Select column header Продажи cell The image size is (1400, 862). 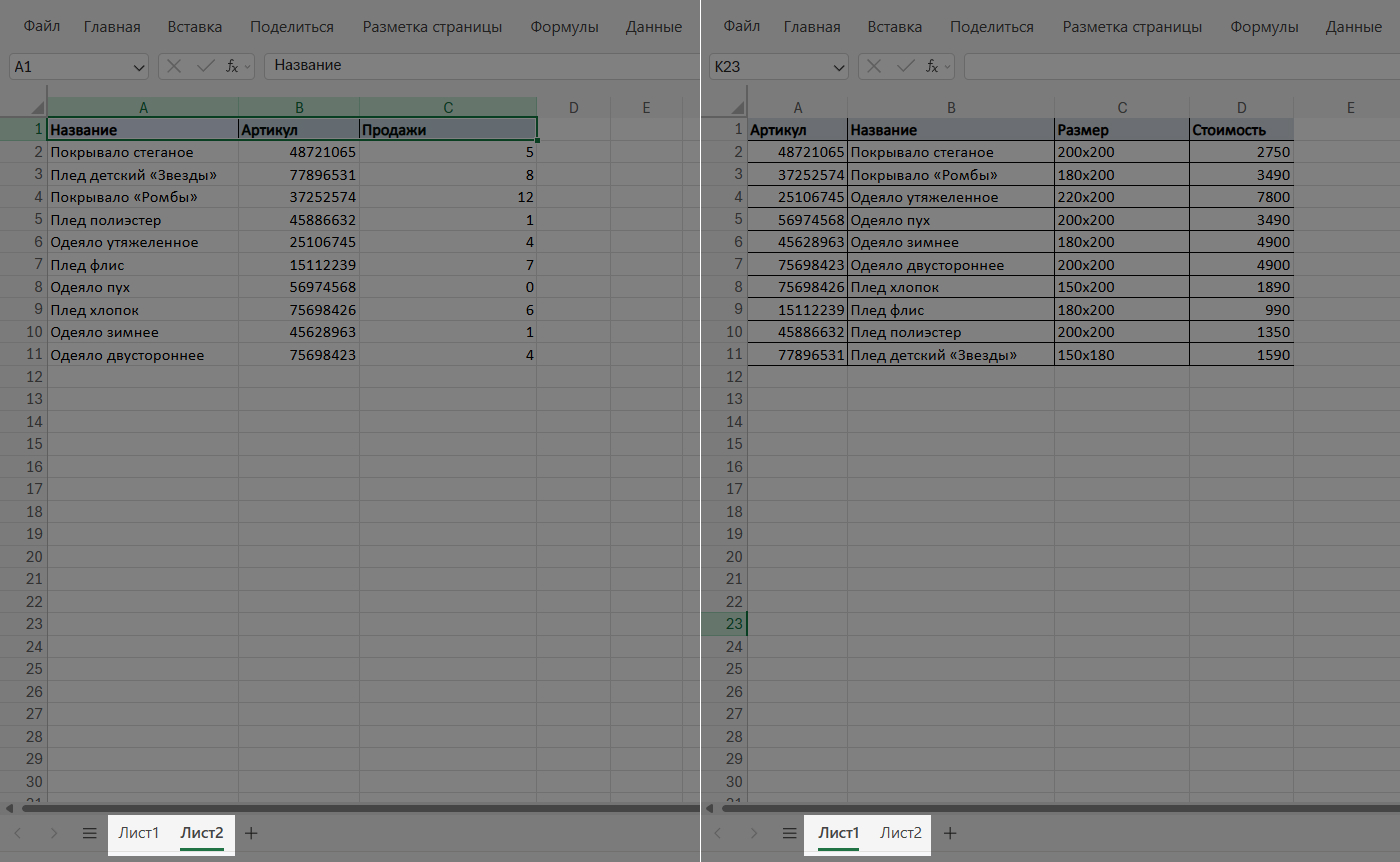447,130
